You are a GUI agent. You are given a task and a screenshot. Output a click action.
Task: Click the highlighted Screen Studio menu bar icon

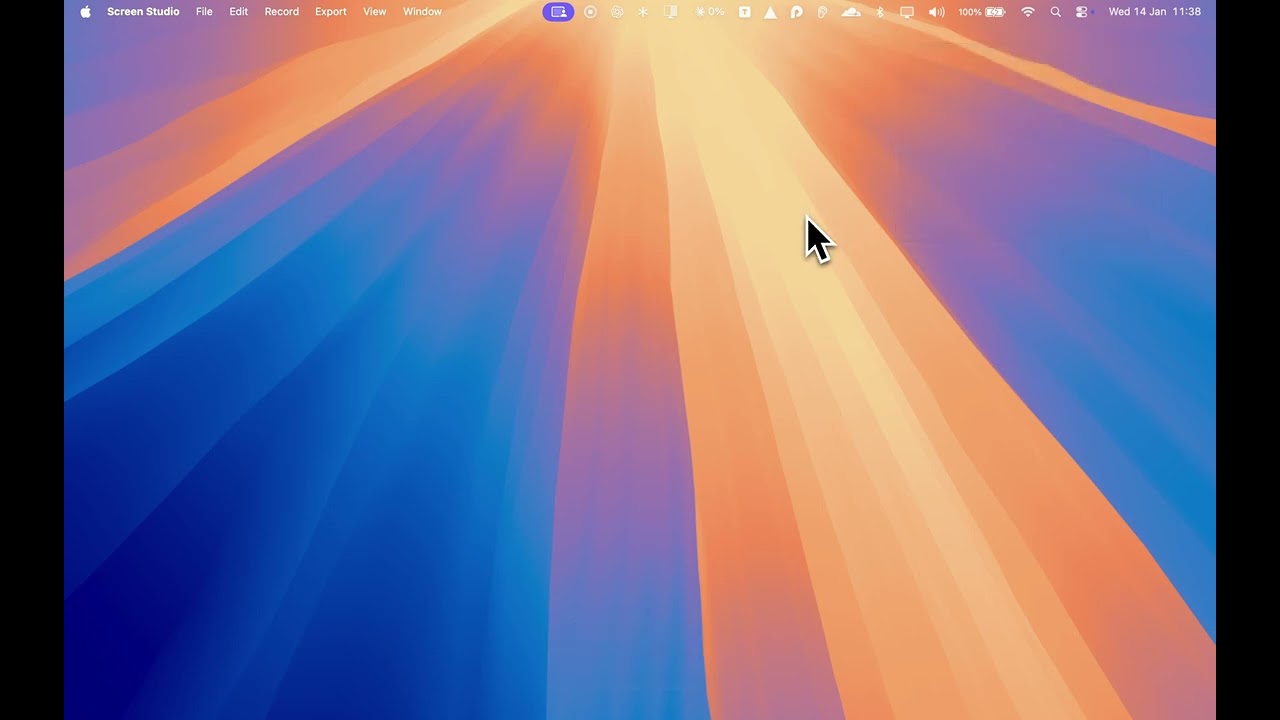pyautogui.click(x=559, y=12)
